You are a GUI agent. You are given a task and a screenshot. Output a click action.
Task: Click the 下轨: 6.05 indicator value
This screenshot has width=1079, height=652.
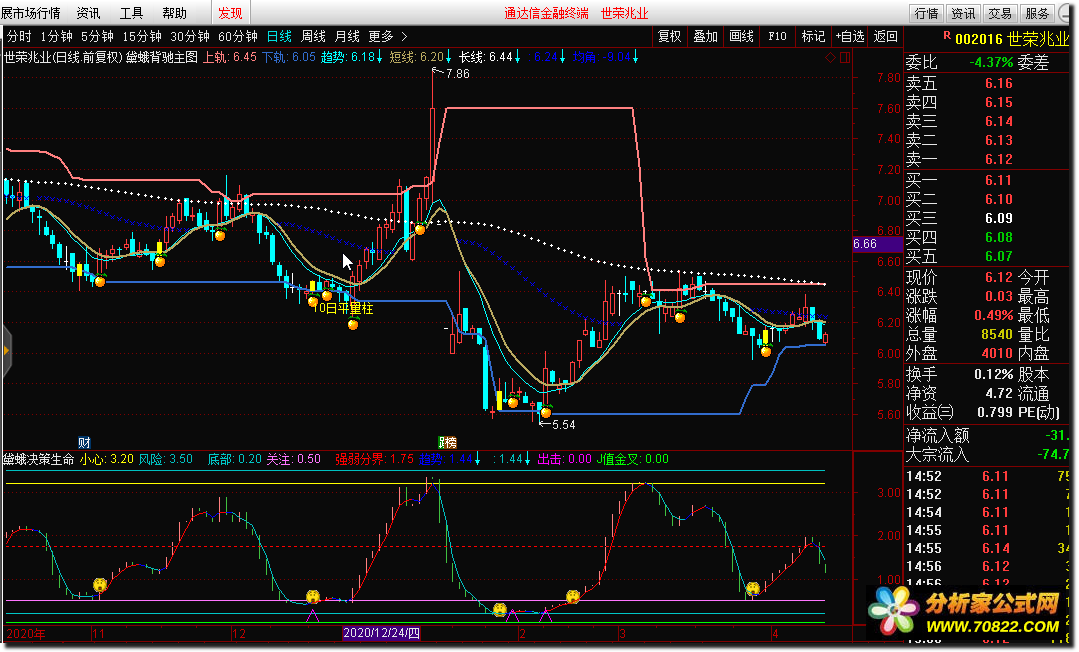[288, 57]
